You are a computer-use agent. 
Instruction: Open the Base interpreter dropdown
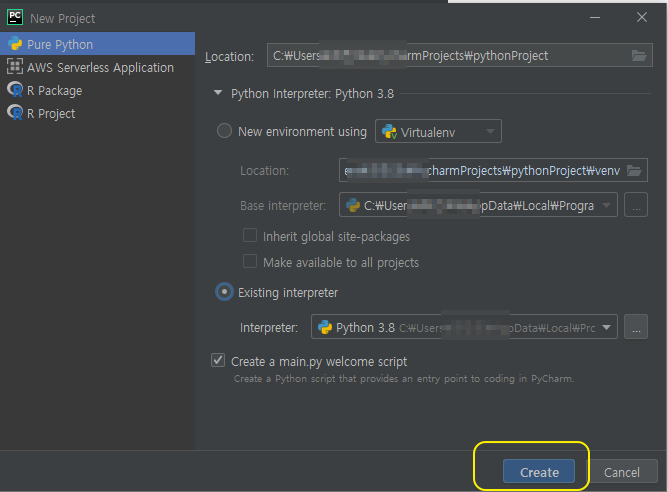tap(478, 205)
